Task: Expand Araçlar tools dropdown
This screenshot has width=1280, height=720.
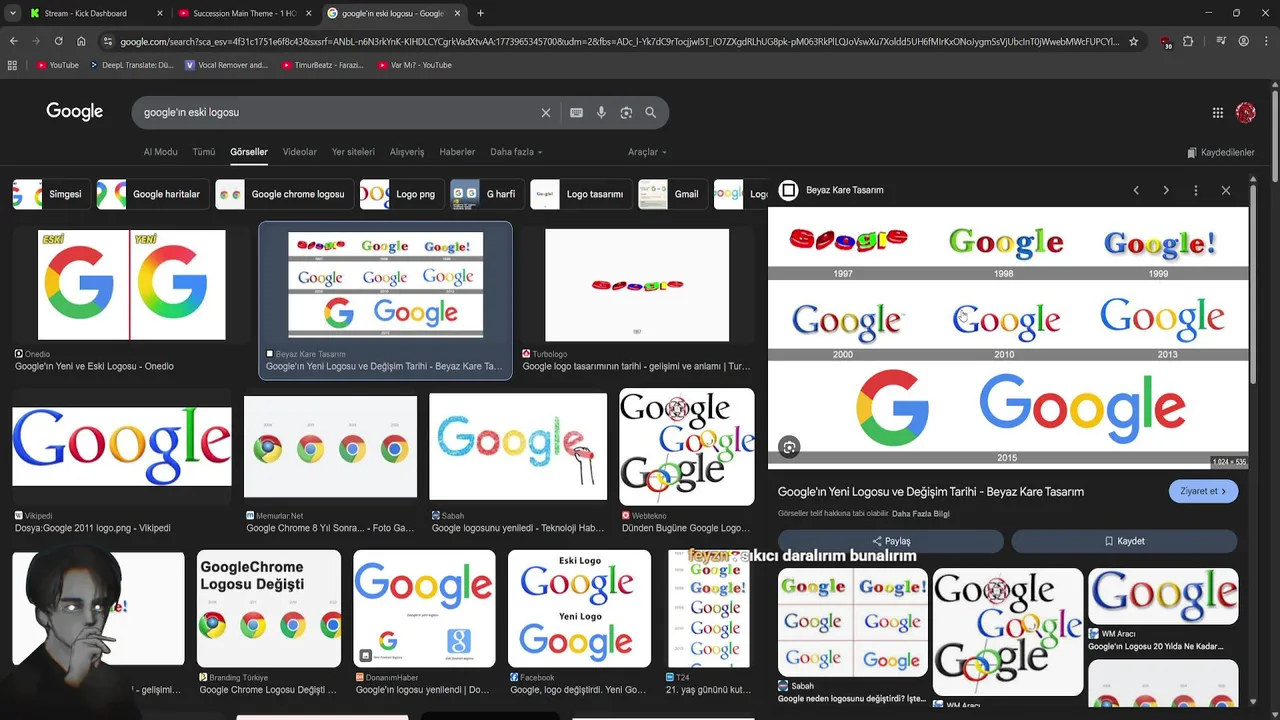Action: [x=647, y=152]
